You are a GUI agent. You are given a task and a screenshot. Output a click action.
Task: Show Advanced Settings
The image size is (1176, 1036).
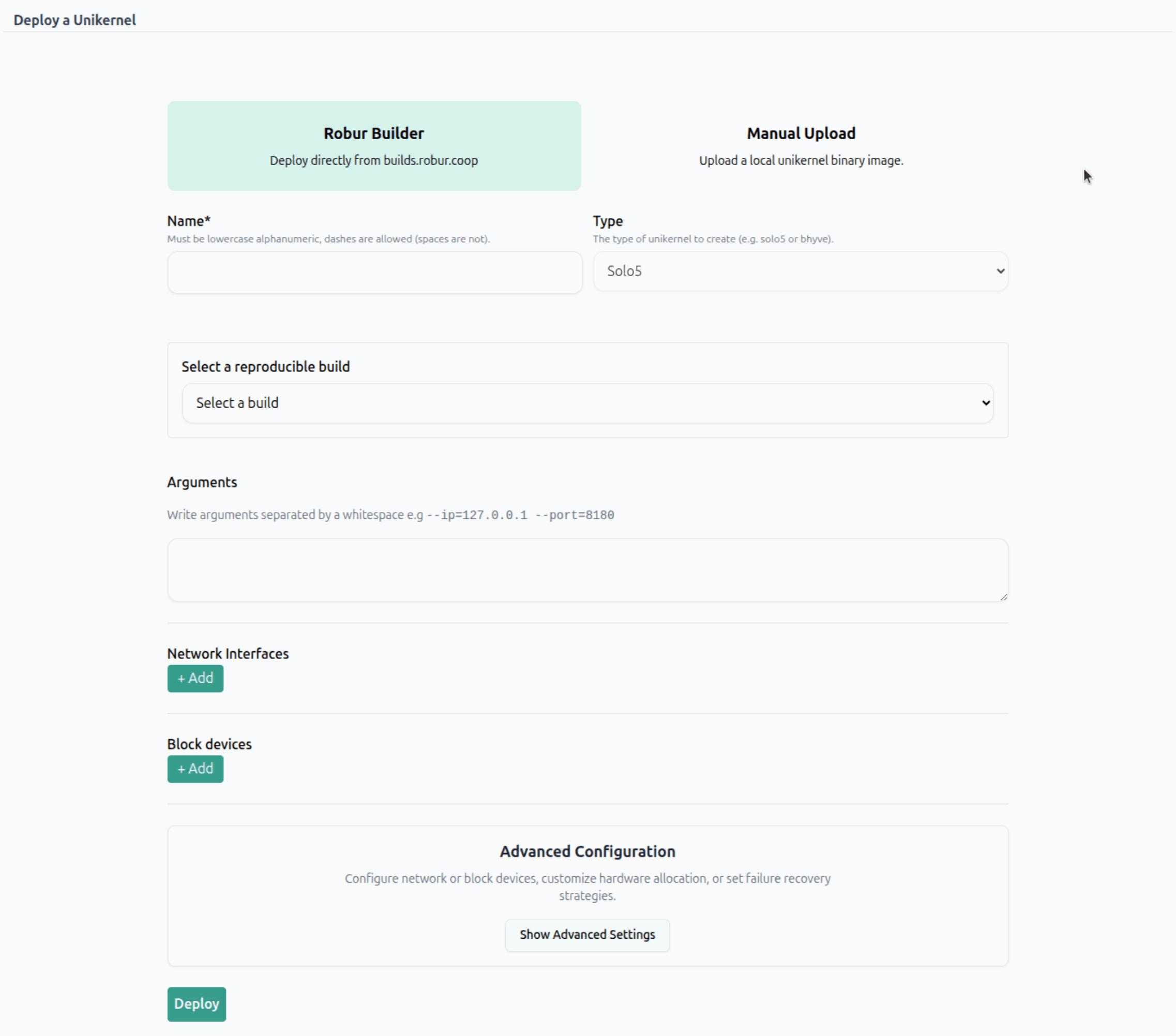587,935
